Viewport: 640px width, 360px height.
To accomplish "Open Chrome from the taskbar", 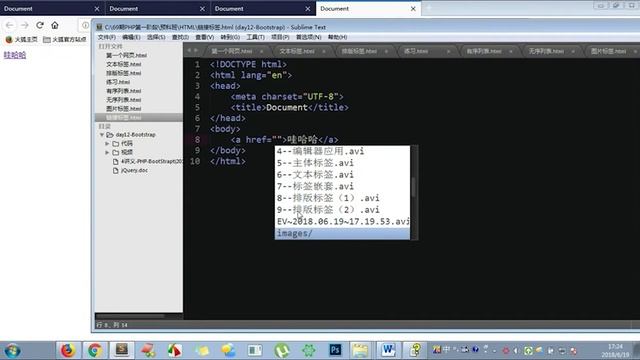I will click(95, 350).
